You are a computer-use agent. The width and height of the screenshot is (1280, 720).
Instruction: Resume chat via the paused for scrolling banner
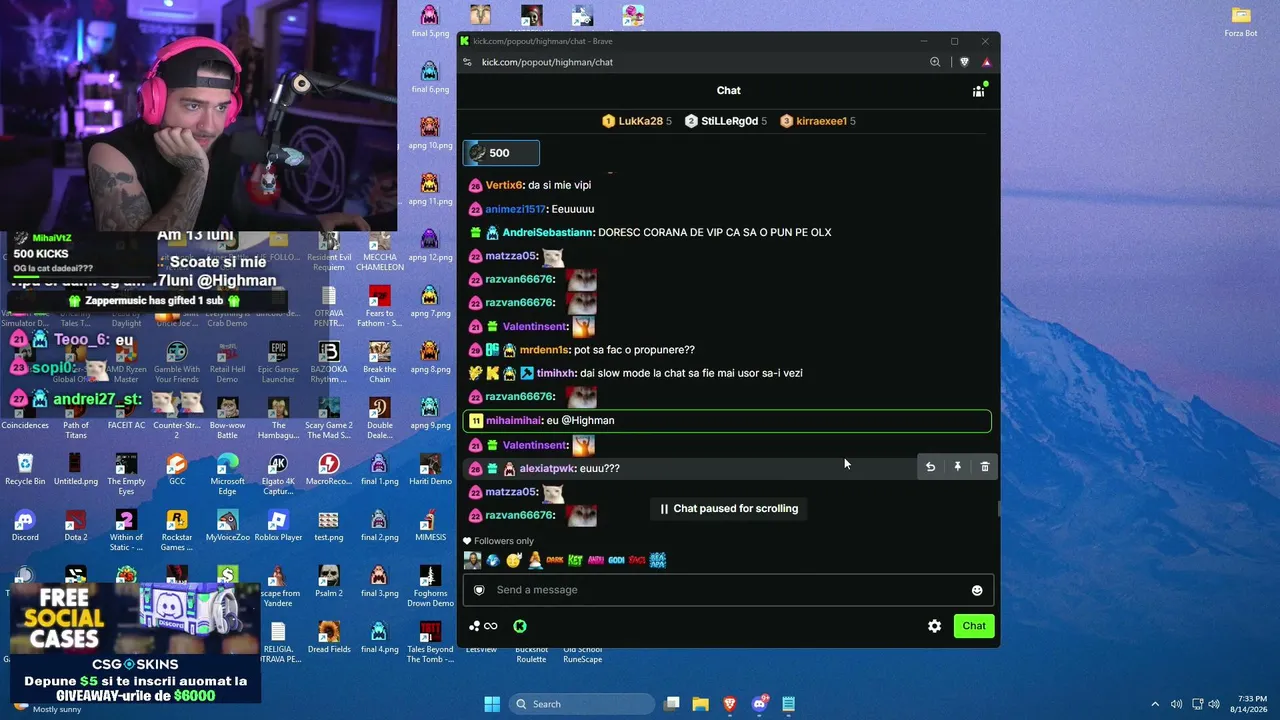(x=728, y=509)
